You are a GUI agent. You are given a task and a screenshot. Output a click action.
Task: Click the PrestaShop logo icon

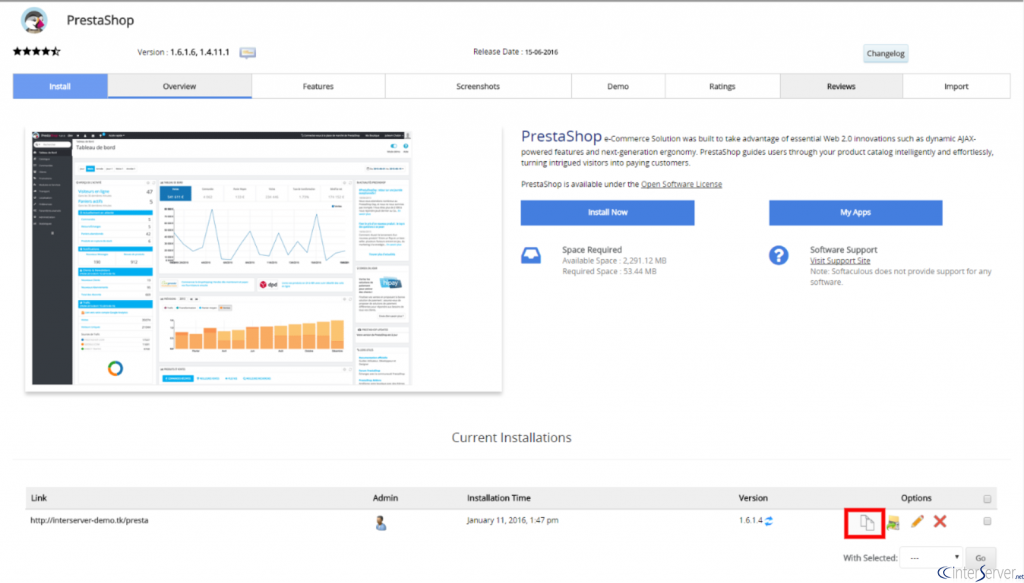coord(34,21)
